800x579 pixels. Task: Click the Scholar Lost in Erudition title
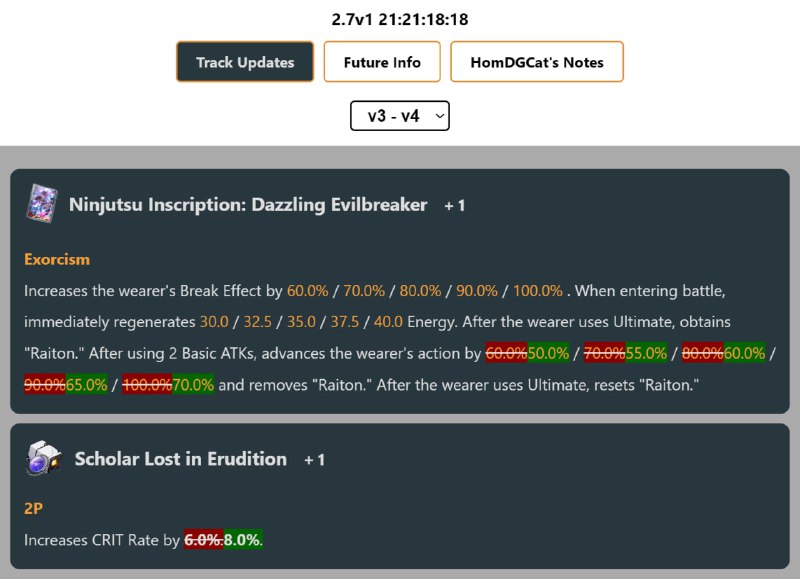(x=181, y=459)
